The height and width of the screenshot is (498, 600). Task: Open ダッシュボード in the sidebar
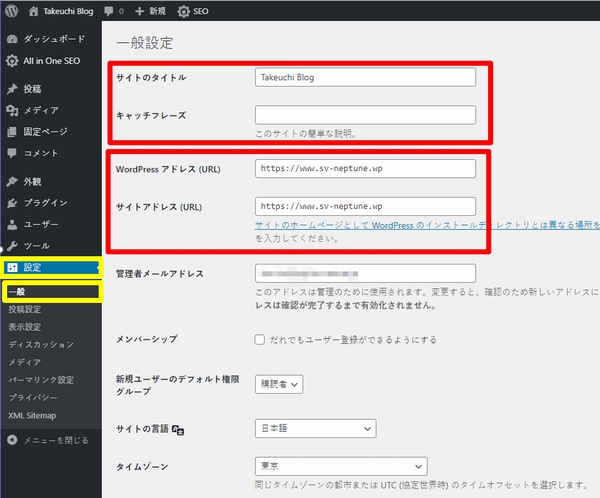click(54, 39)
